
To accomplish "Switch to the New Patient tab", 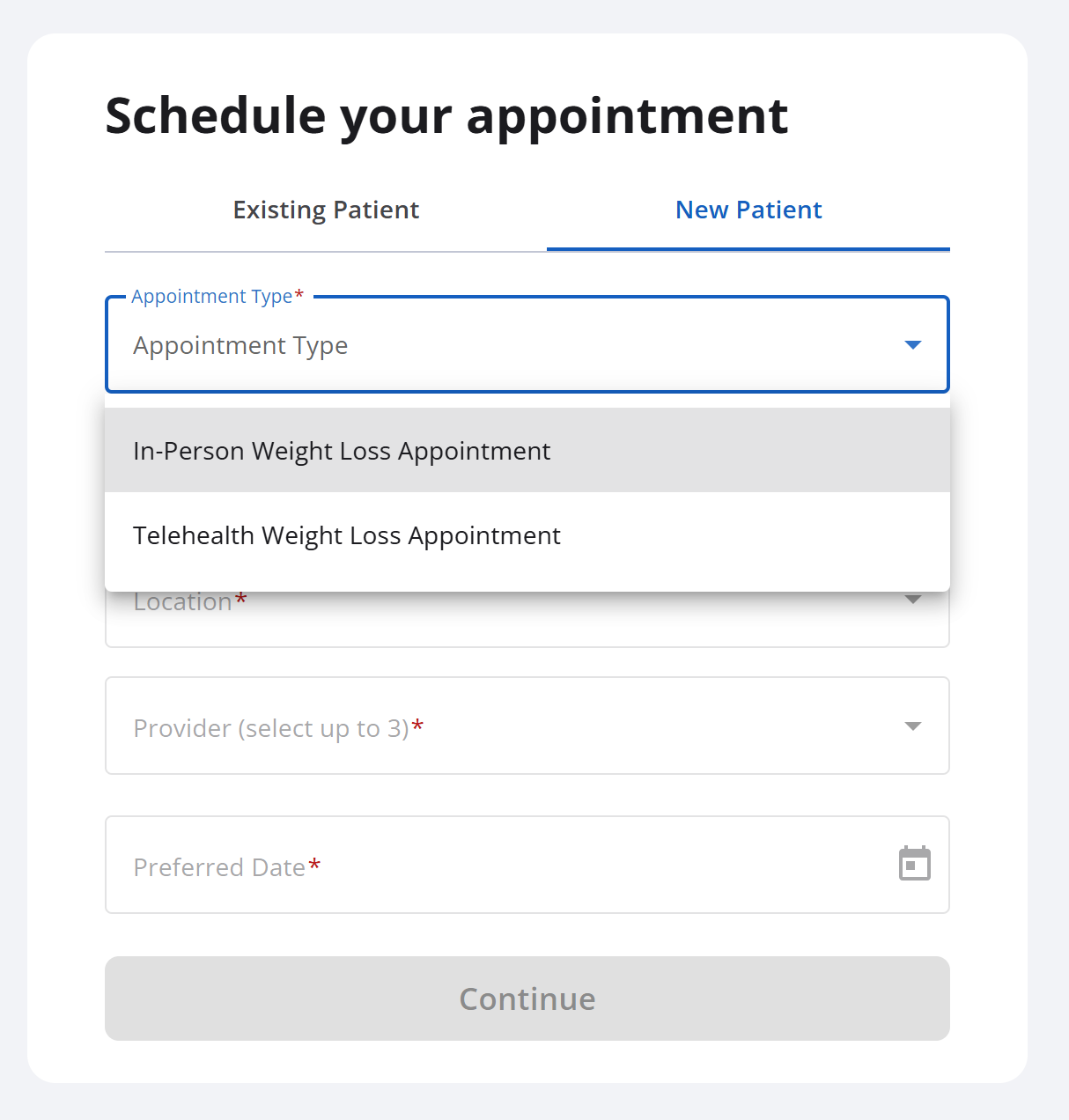I will (748, 210).
